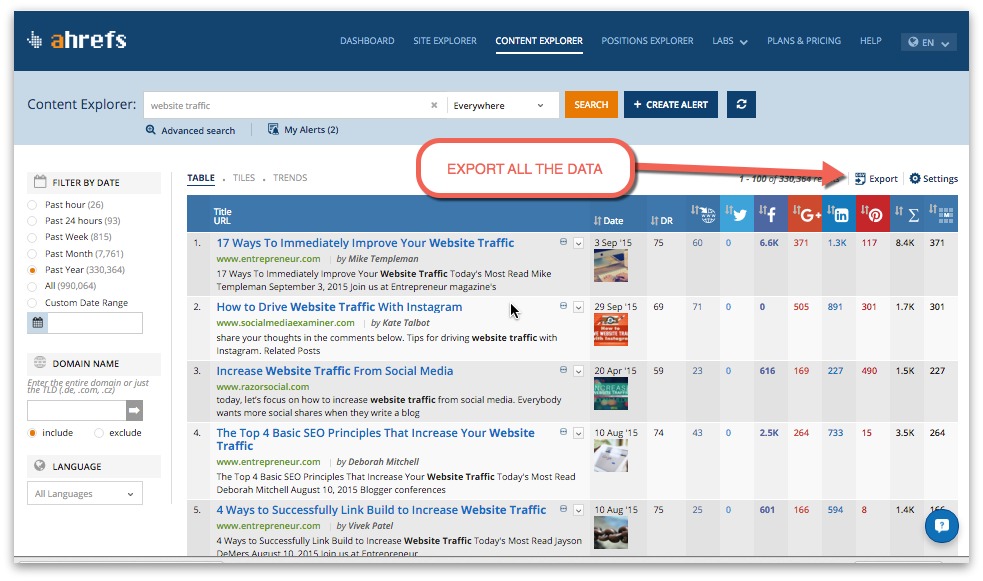Viewport: 983px width, 581px height.
Task: Click the orange SEARCH button
Action: pyautogui.click(x=591, y=105)
